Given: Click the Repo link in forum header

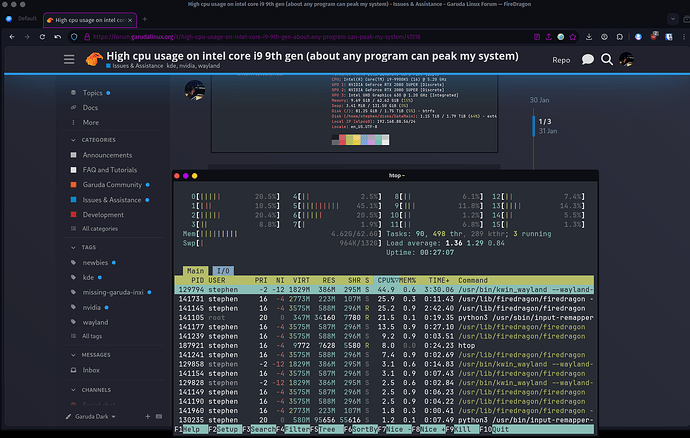Looking at the screenshot, I should click(x=561, y=60).
